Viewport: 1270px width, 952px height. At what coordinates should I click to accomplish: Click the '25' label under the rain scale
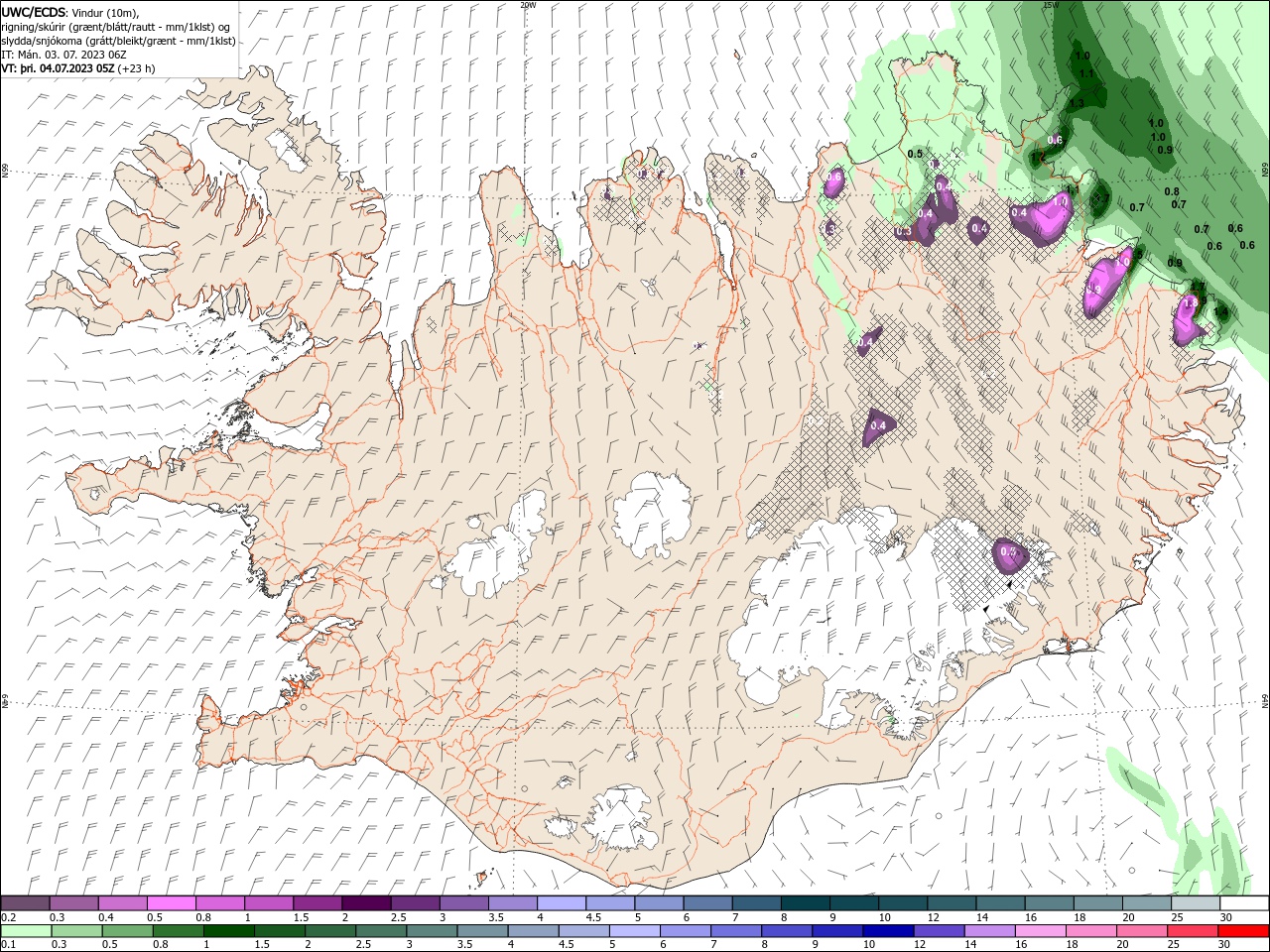(x=1174, y=945)
